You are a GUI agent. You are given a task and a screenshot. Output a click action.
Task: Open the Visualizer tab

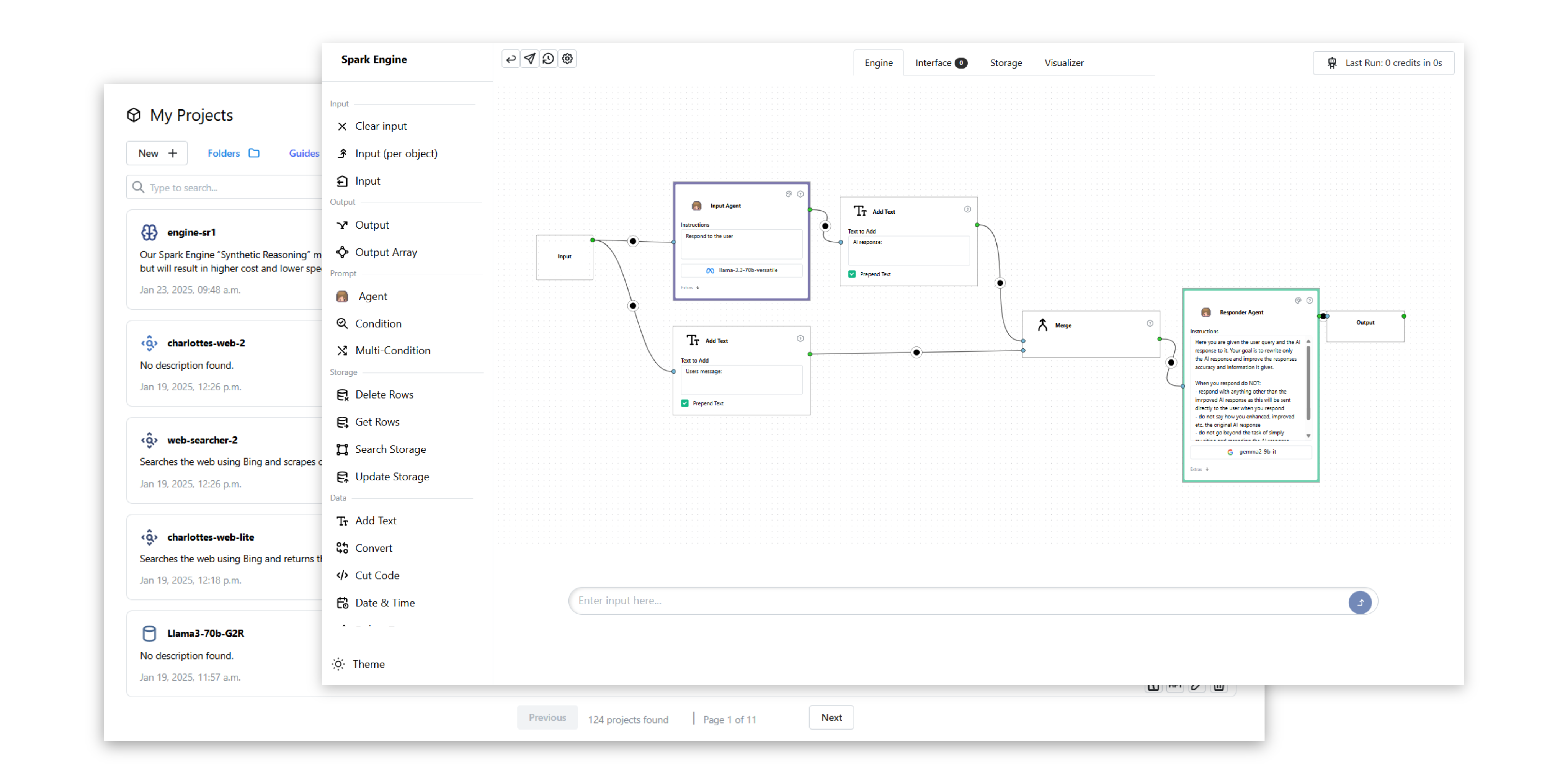(1064, 63)
